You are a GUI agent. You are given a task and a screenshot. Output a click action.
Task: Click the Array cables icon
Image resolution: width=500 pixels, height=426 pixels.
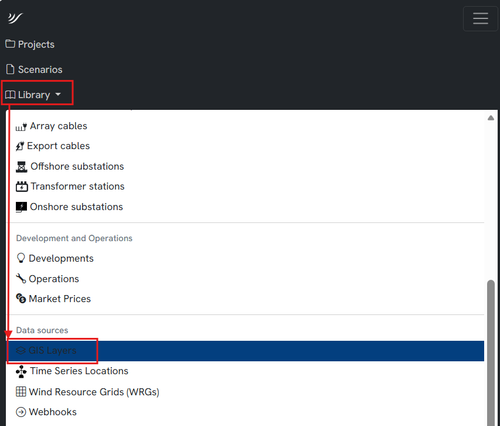(21, 127)
